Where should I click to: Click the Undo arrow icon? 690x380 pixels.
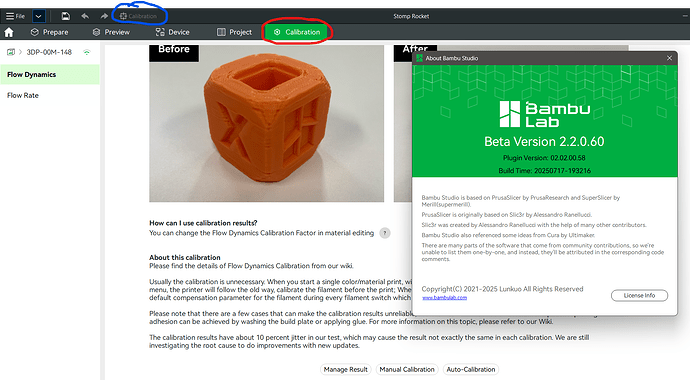(x=85, y=16)
